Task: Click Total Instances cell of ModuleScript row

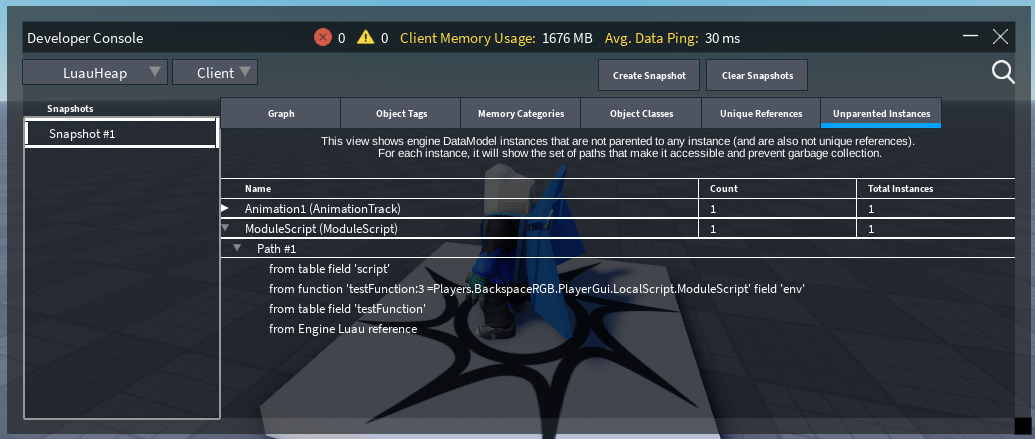Action: pos(936,229)
